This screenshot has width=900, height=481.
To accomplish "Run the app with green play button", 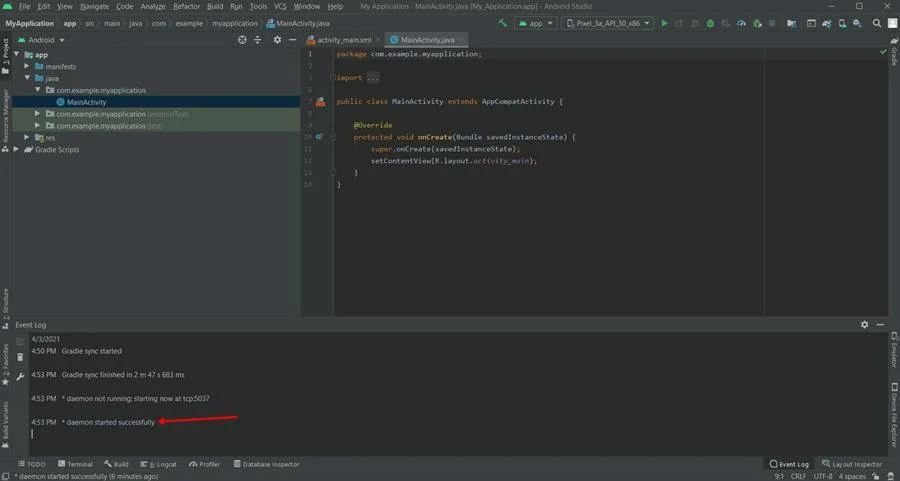I will tap(664, 23).
